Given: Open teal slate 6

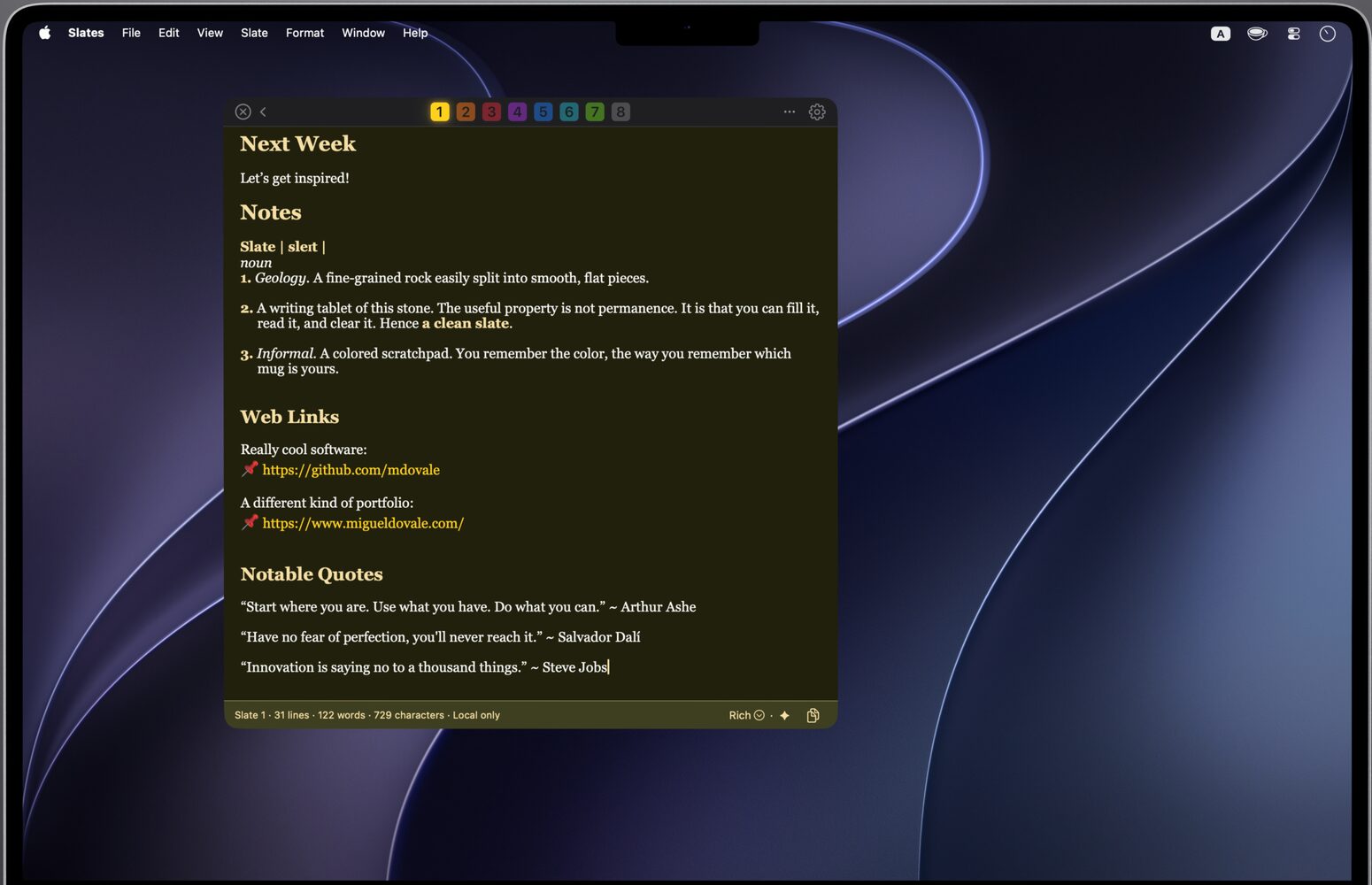Looking at the screenshot, I should tap(569, 112).
